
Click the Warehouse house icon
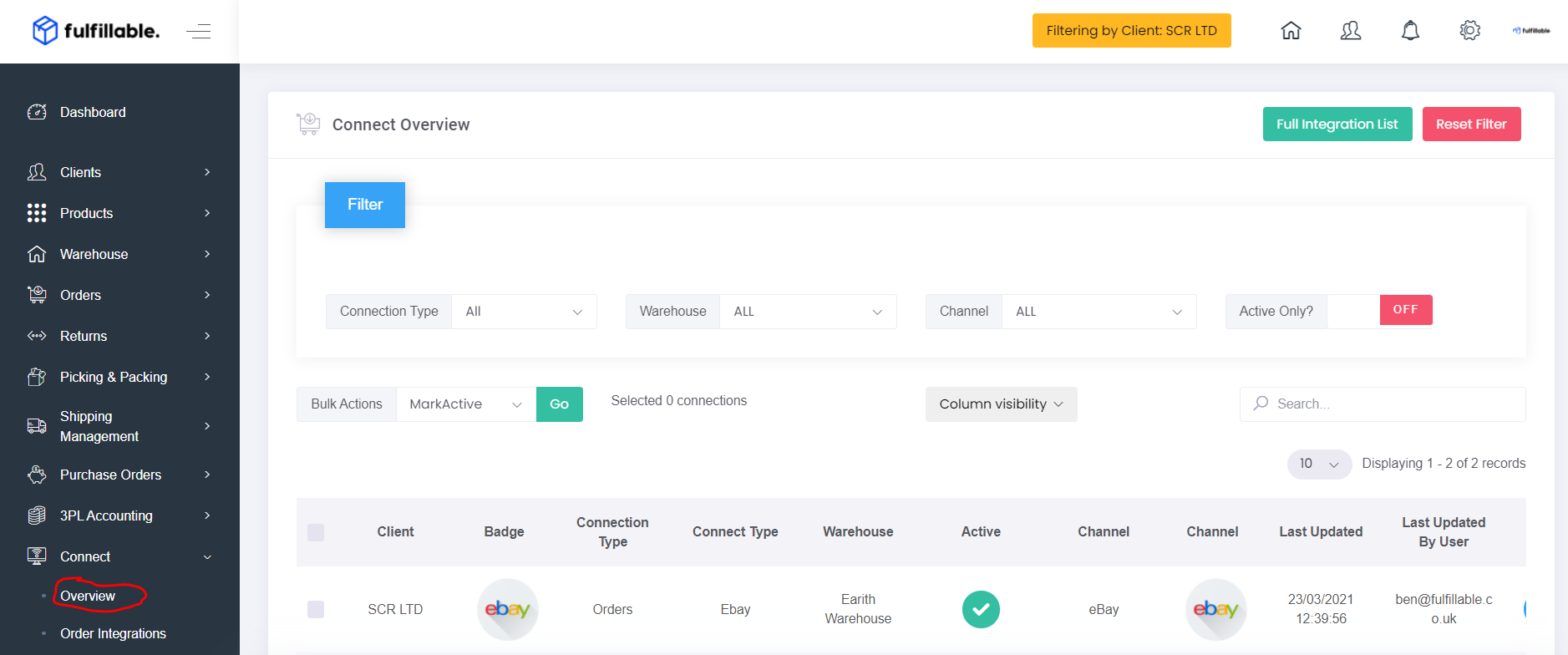tap(37, 254)
